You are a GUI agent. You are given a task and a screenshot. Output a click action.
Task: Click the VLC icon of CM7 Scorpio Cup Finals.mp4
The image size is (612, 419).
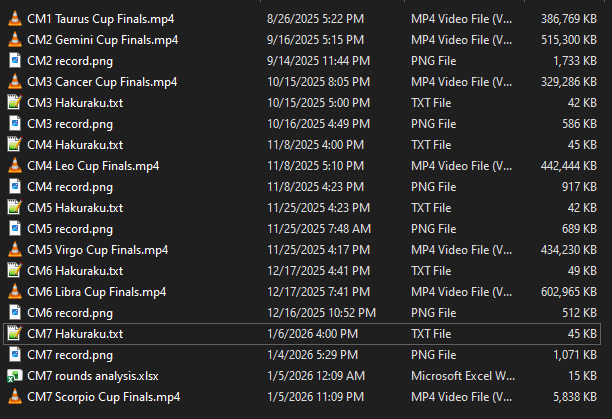(15, 397)
